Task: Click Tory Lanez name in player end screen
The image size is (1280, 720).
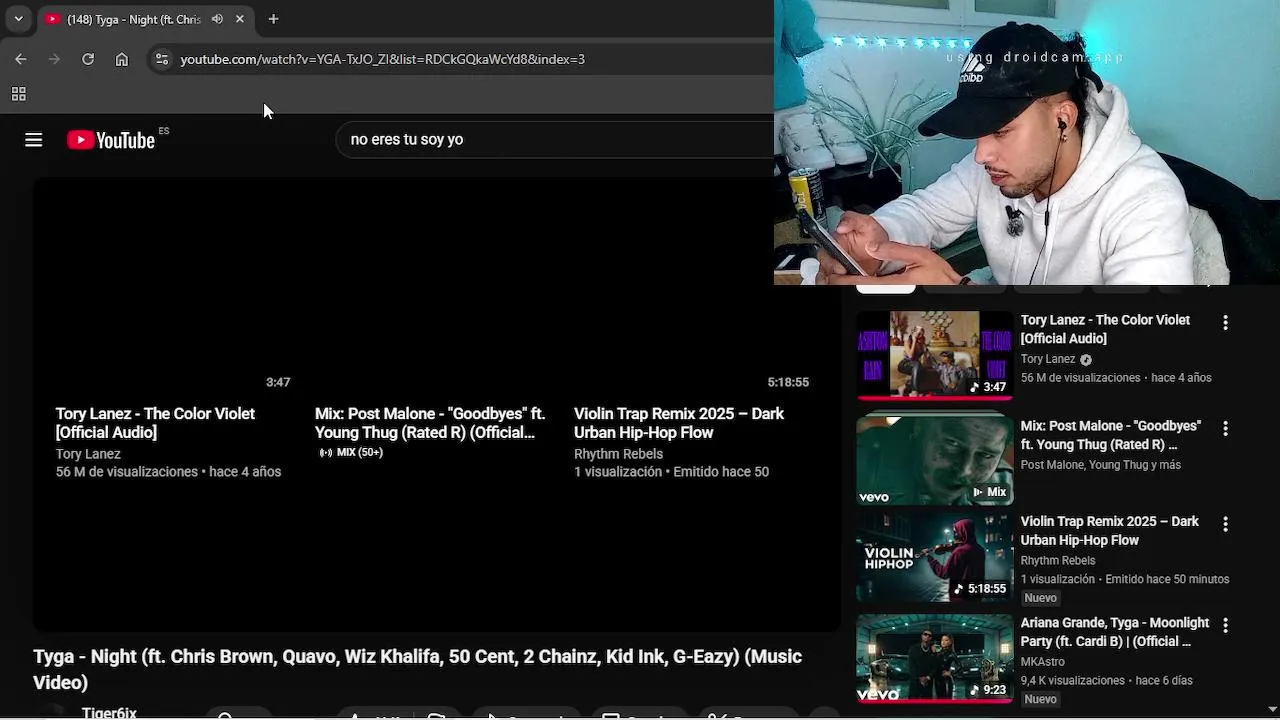Action: coord(88,454)
